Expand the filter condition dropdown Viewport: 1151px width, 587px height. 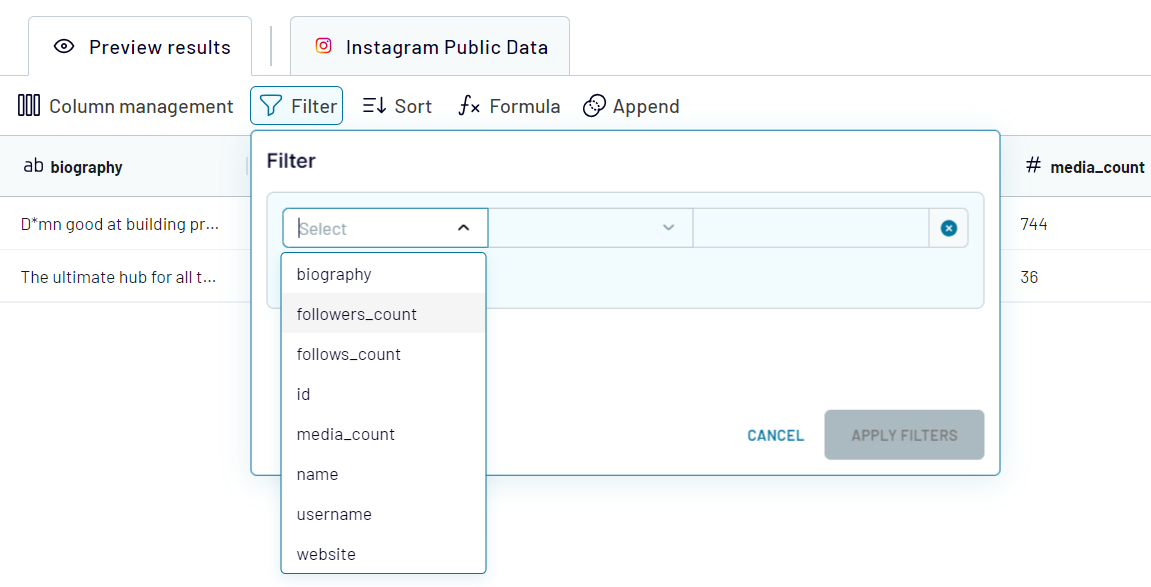669,227
